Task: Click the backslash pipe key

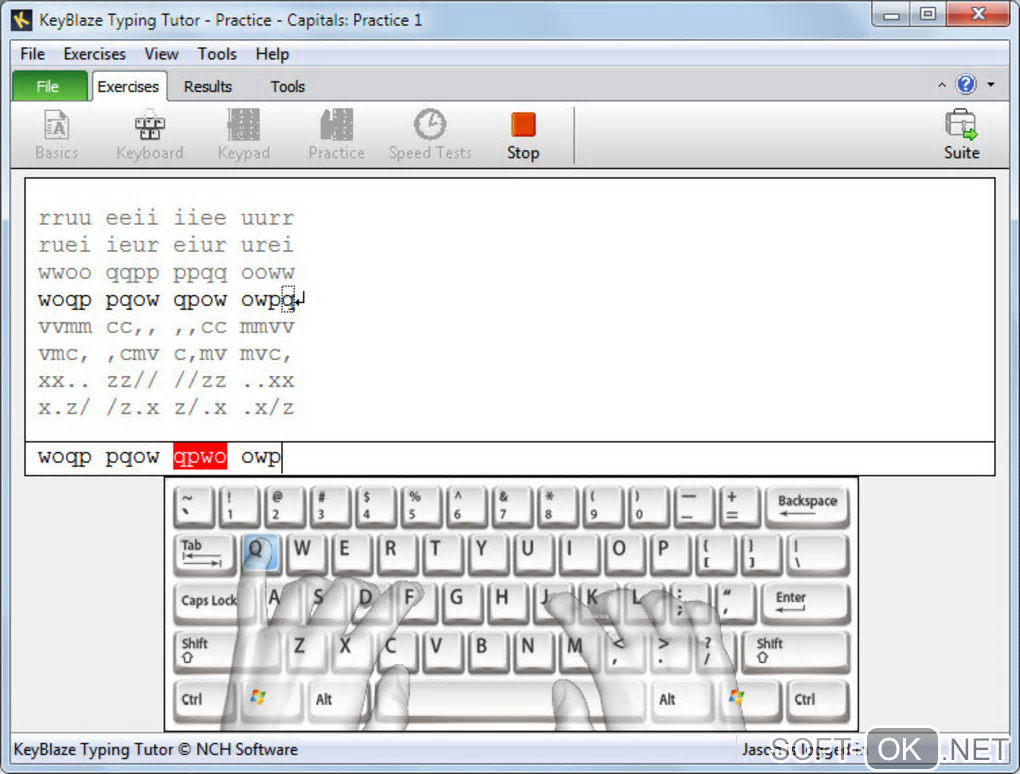Action: click(818, 554)
